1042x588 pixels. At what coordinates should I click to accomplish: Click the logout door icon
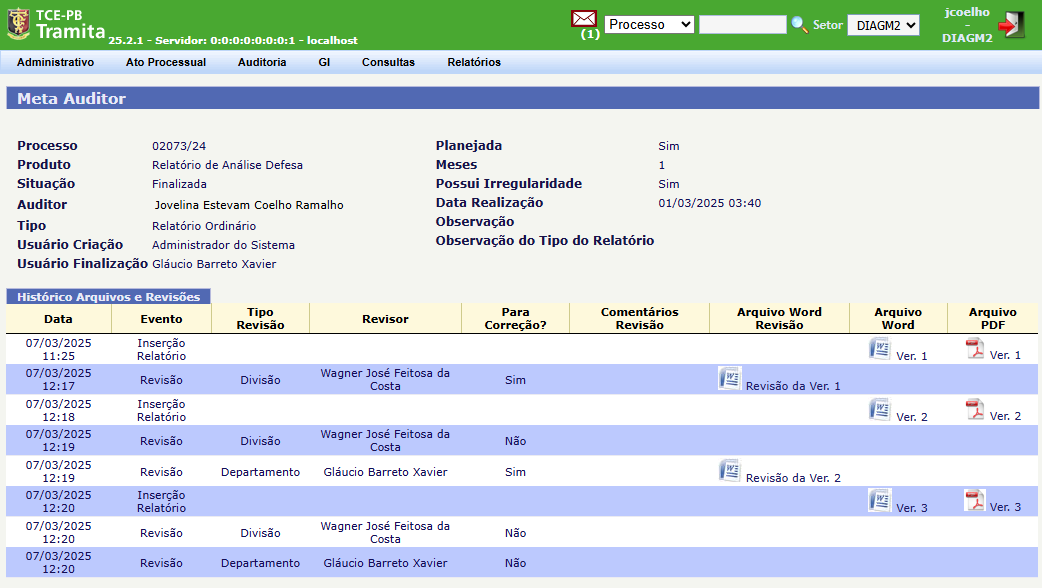tap(1011, 25)
